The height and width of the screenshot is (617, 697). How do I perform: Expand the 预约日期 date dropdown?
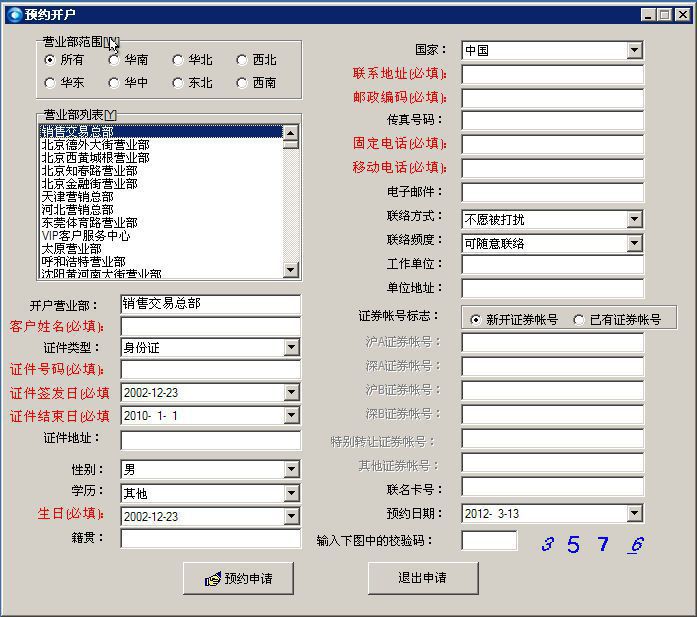635,513
